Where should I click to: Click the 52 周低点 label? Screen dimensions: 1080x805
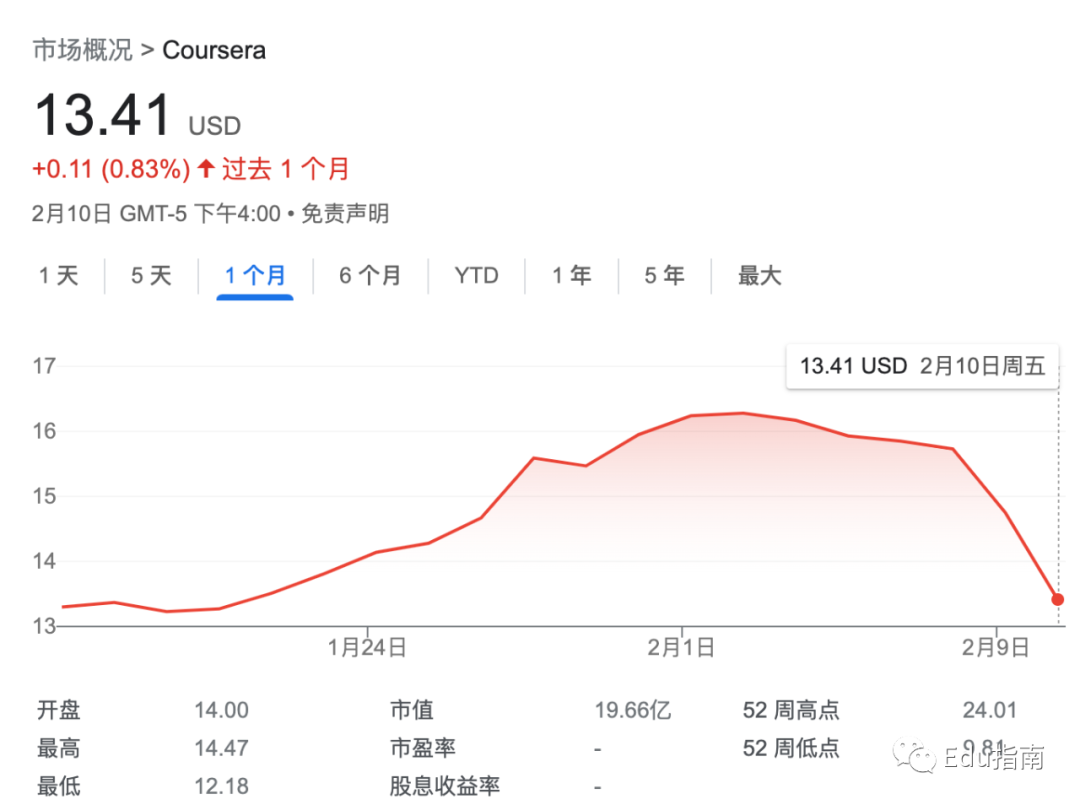click(x=791, y=748)
